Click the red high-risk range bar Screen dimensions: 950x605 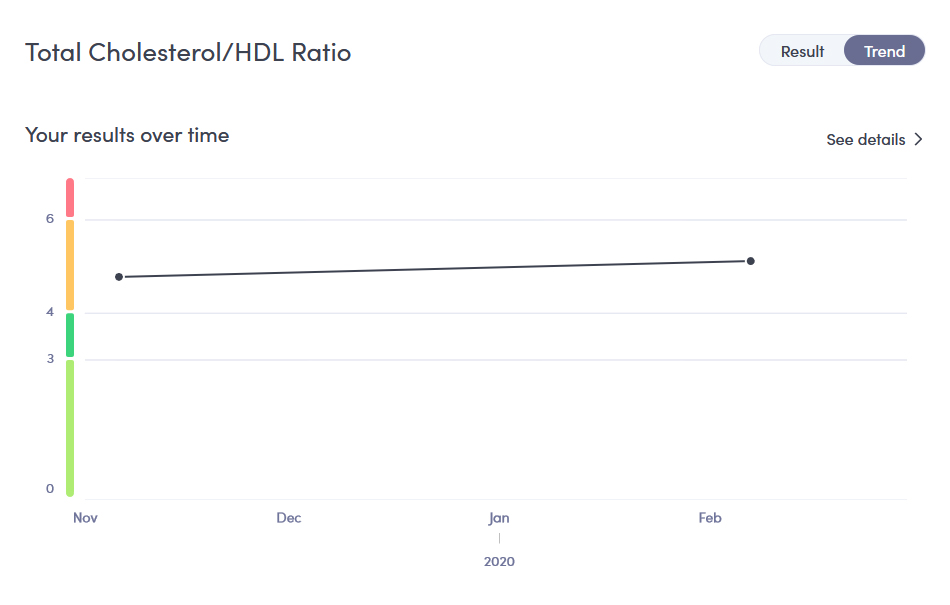[70, 197]
